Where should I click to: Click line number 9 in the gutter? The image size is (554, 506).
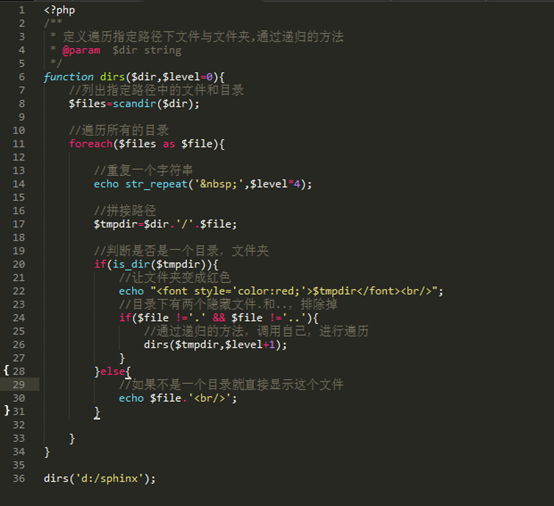(22, 117)
